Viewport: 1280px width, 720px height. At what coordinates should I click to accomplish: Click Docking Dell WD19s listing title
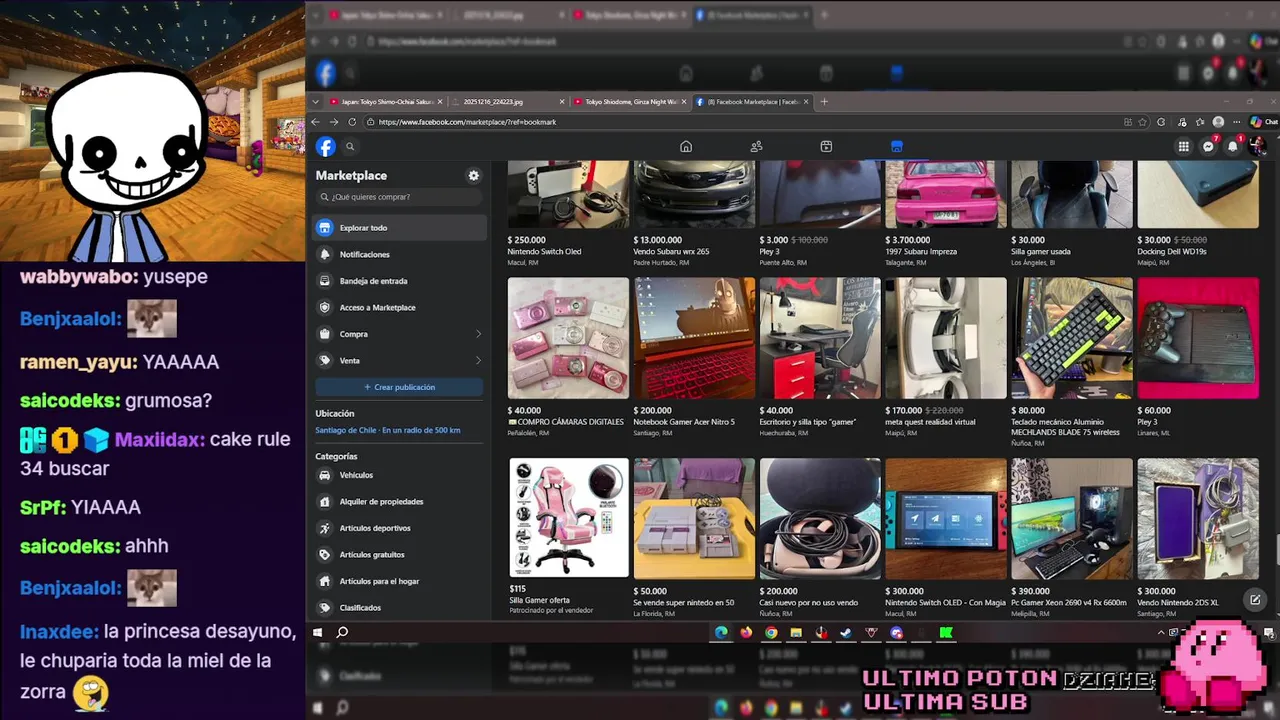(x=1174, y=252)
